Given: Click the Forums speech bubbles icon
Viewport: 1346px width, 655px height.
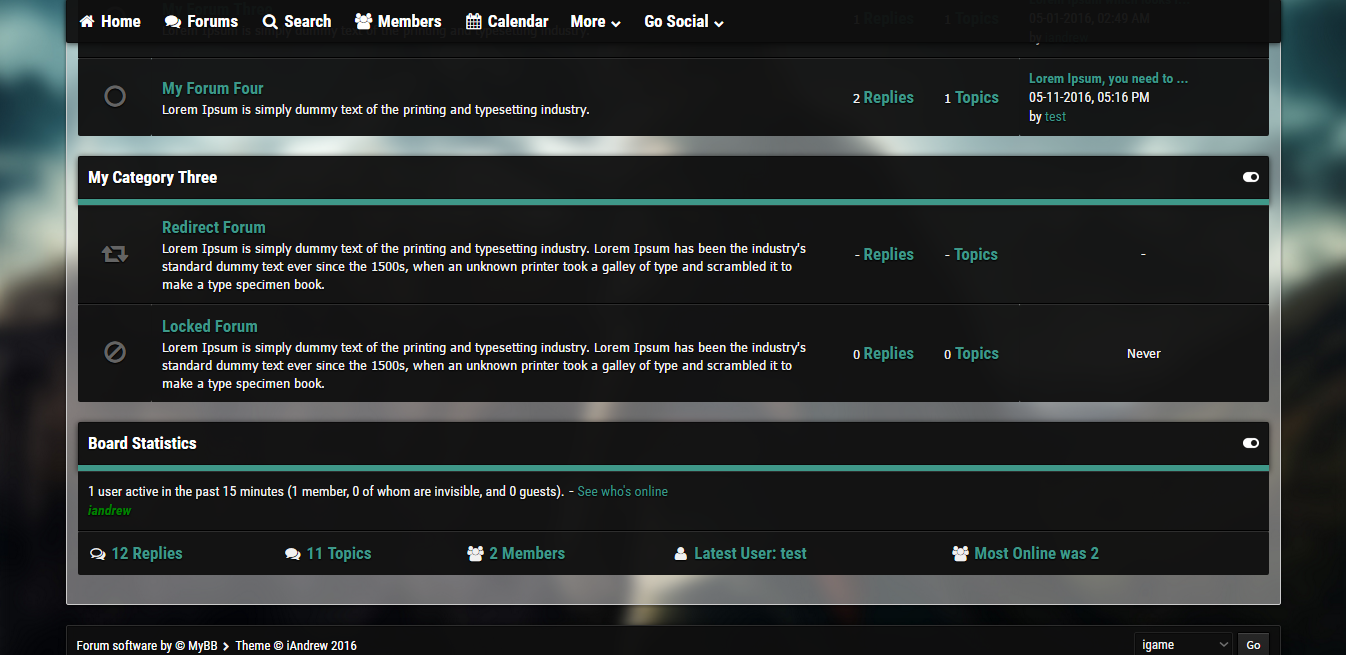Looking at the screenshot, I should (x=173, y=21).
